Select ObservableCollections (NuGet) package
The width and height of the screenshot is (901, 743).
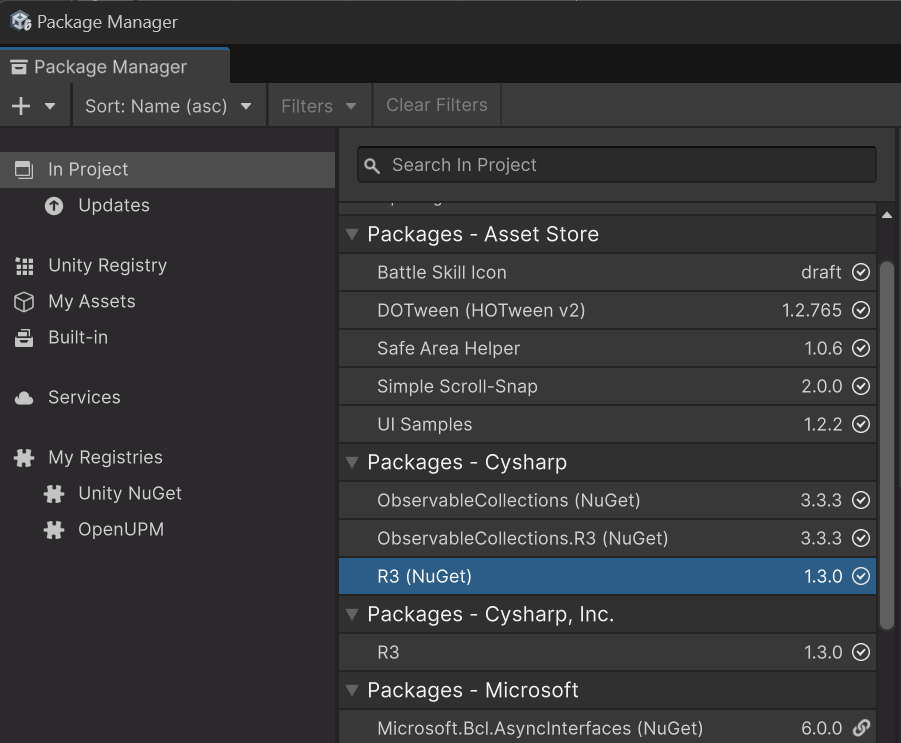coord(607,501)
